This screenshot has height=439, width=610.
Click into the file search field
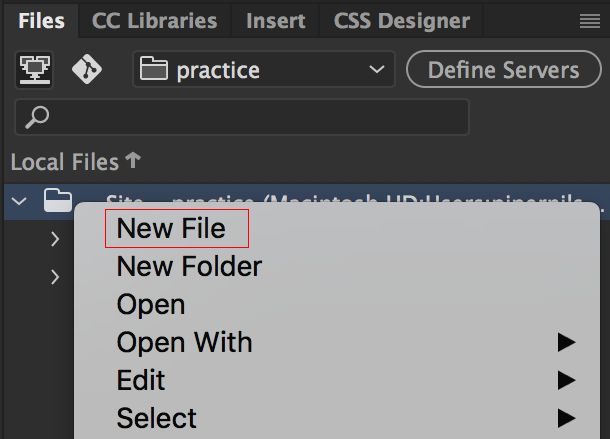point(242,117)
